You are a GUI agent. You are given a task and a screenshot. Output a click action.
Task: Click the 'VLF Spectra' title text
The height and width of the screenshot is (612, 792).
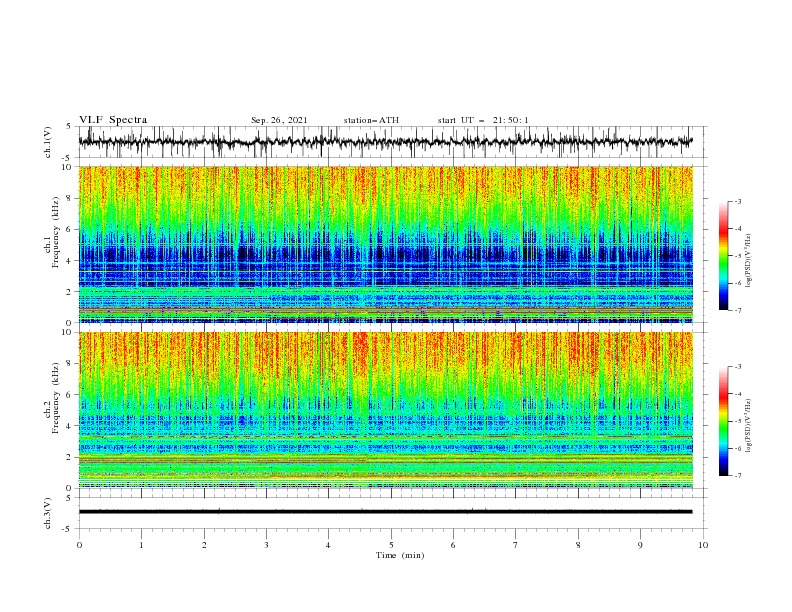tap(113, 120)
